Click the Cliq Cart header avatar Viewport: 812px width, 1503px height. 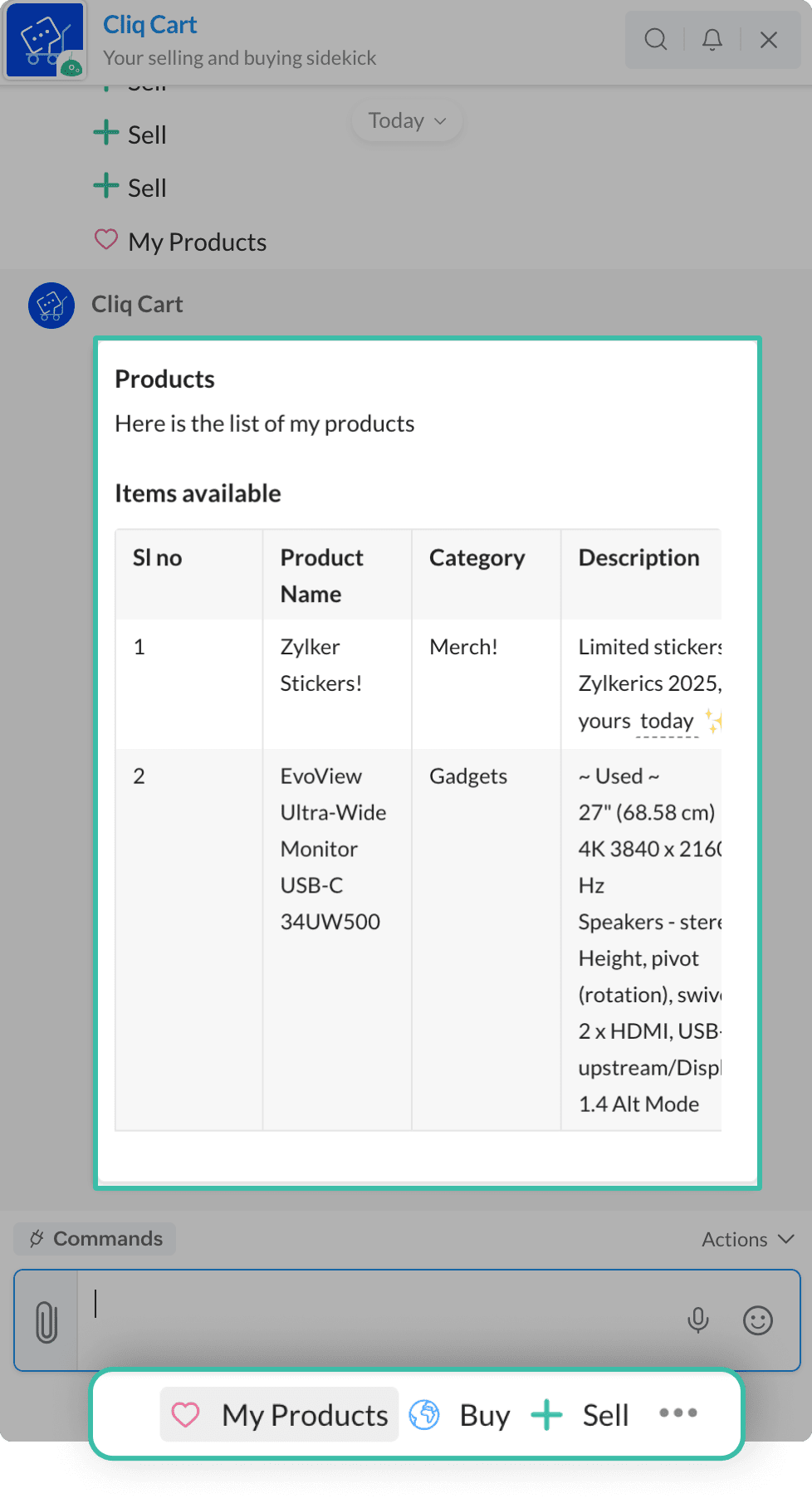(45, 40)
